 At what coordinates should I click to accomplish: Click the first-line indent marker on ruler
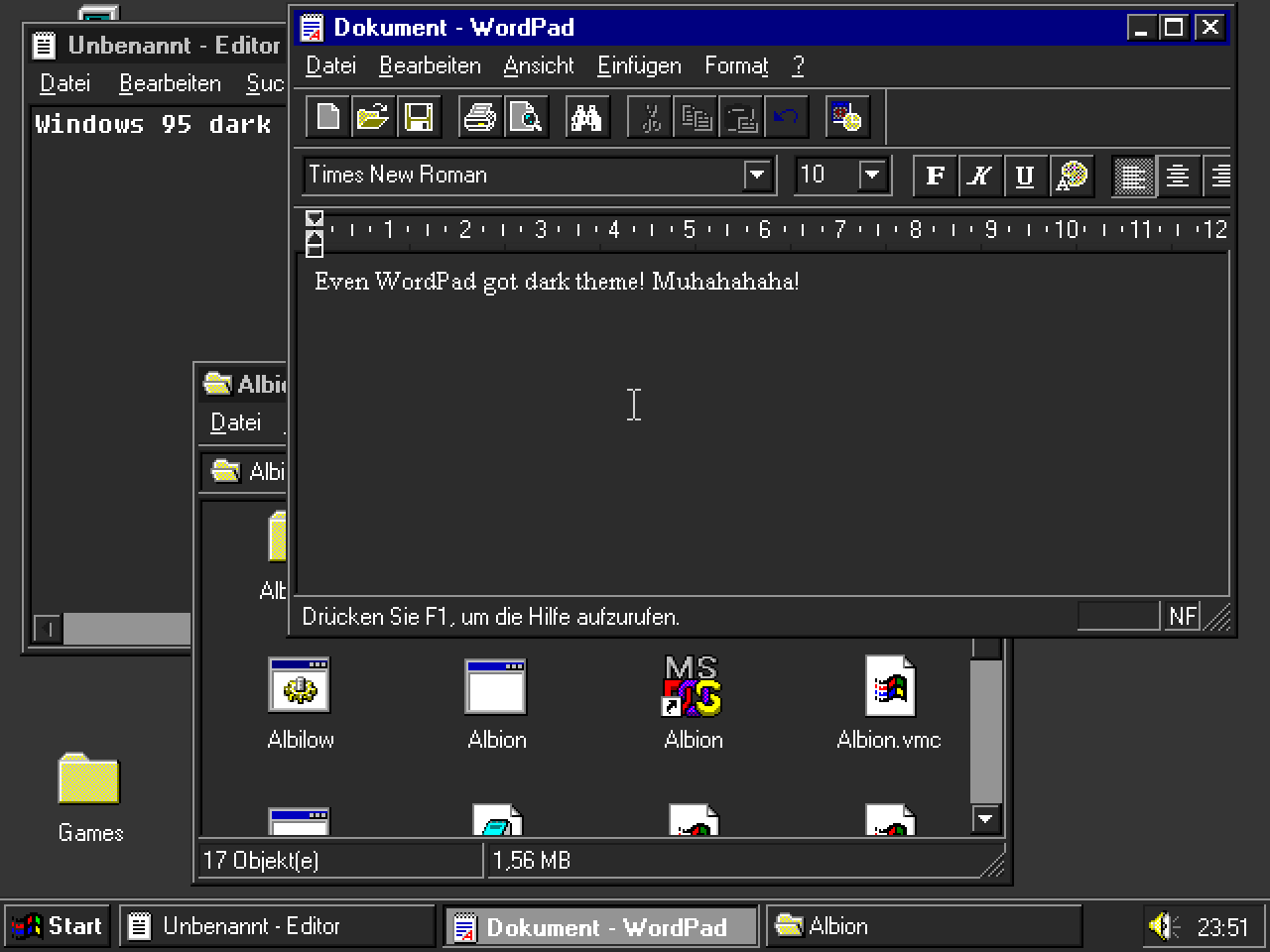click(315, 218)
